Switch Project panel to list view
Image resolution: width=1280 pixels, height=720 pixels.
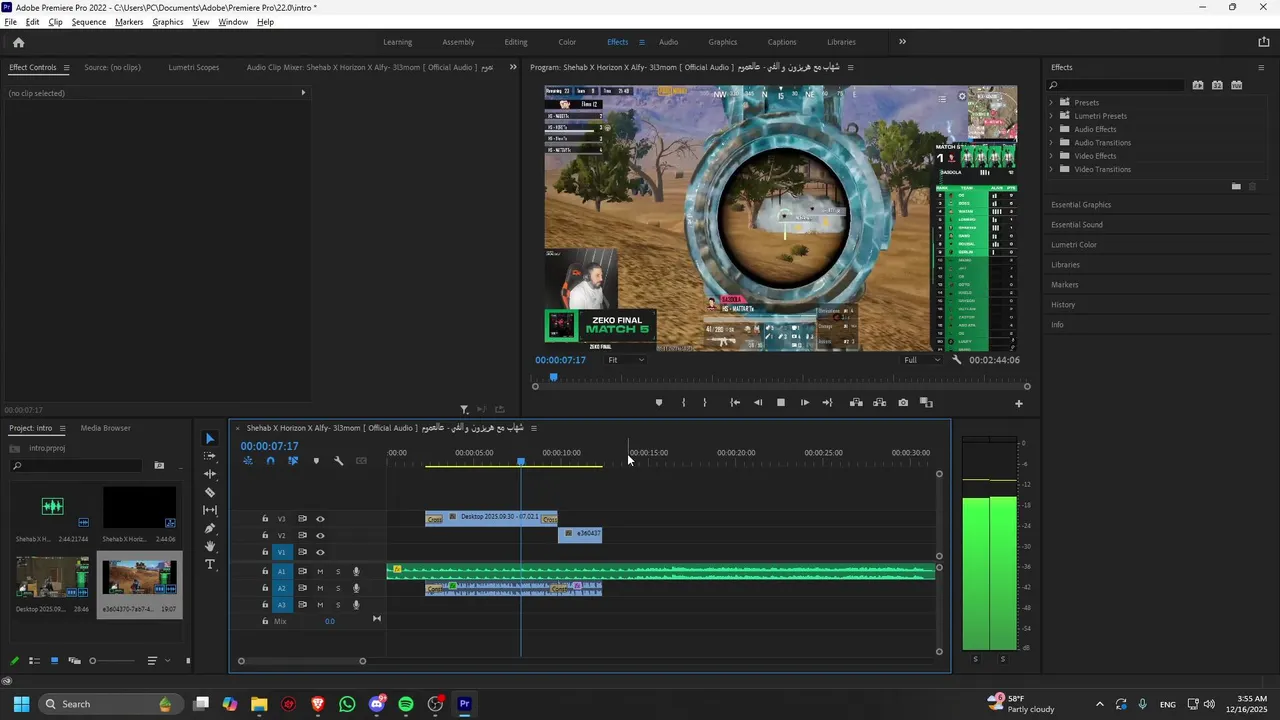pos(34,661)
